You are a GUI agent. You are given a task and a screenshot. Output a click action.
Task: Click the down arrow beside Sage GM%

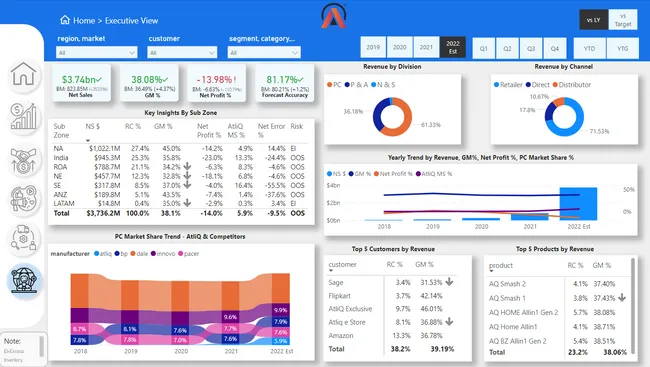[449, 282]
